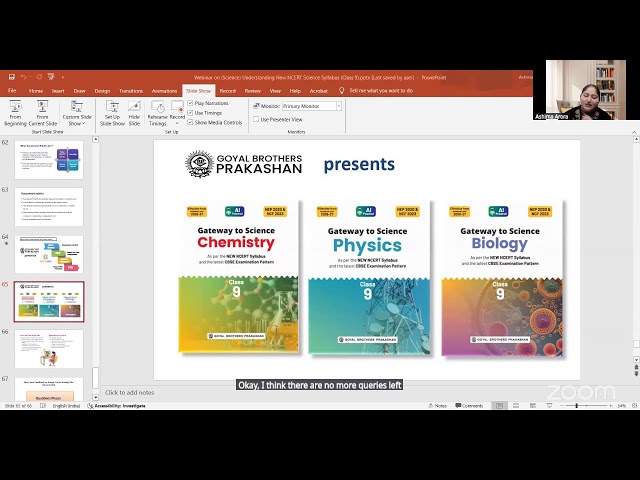640x480 pixels.
Task: Open Set Up Slide Show dialog
Action: 112,113
